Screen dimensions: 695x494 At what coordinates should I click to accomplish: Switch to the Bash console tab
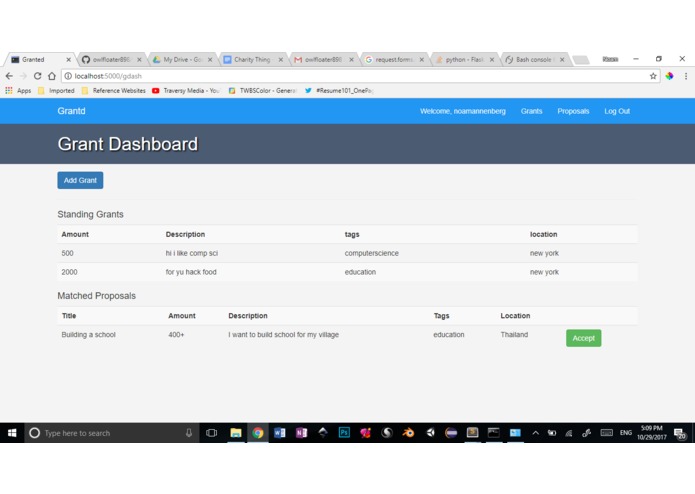(535, 59)
